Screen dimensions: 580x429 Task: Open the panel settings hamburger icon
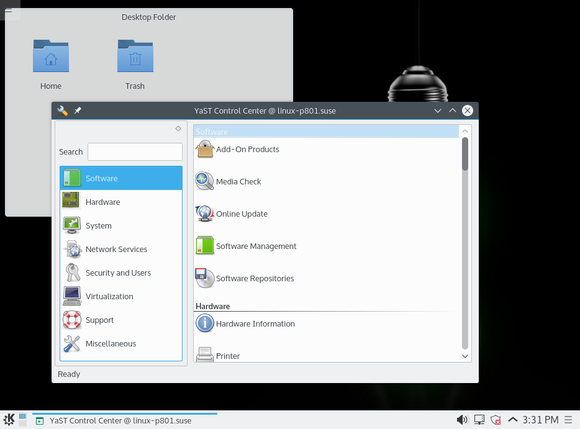tap(568, 420)
